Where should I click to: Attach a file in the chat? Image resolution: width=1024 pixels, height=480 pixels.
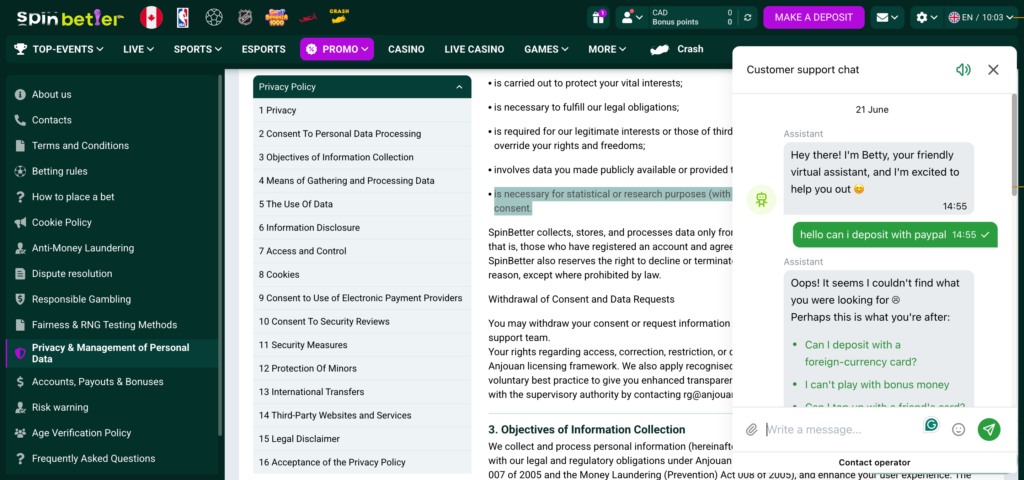tap(752, 430)
